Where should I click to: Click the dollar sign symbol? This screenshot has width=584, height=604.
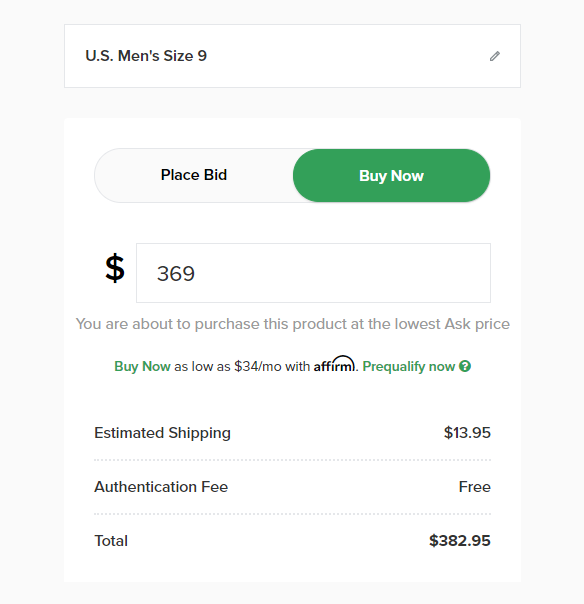(x=115, y=268)
